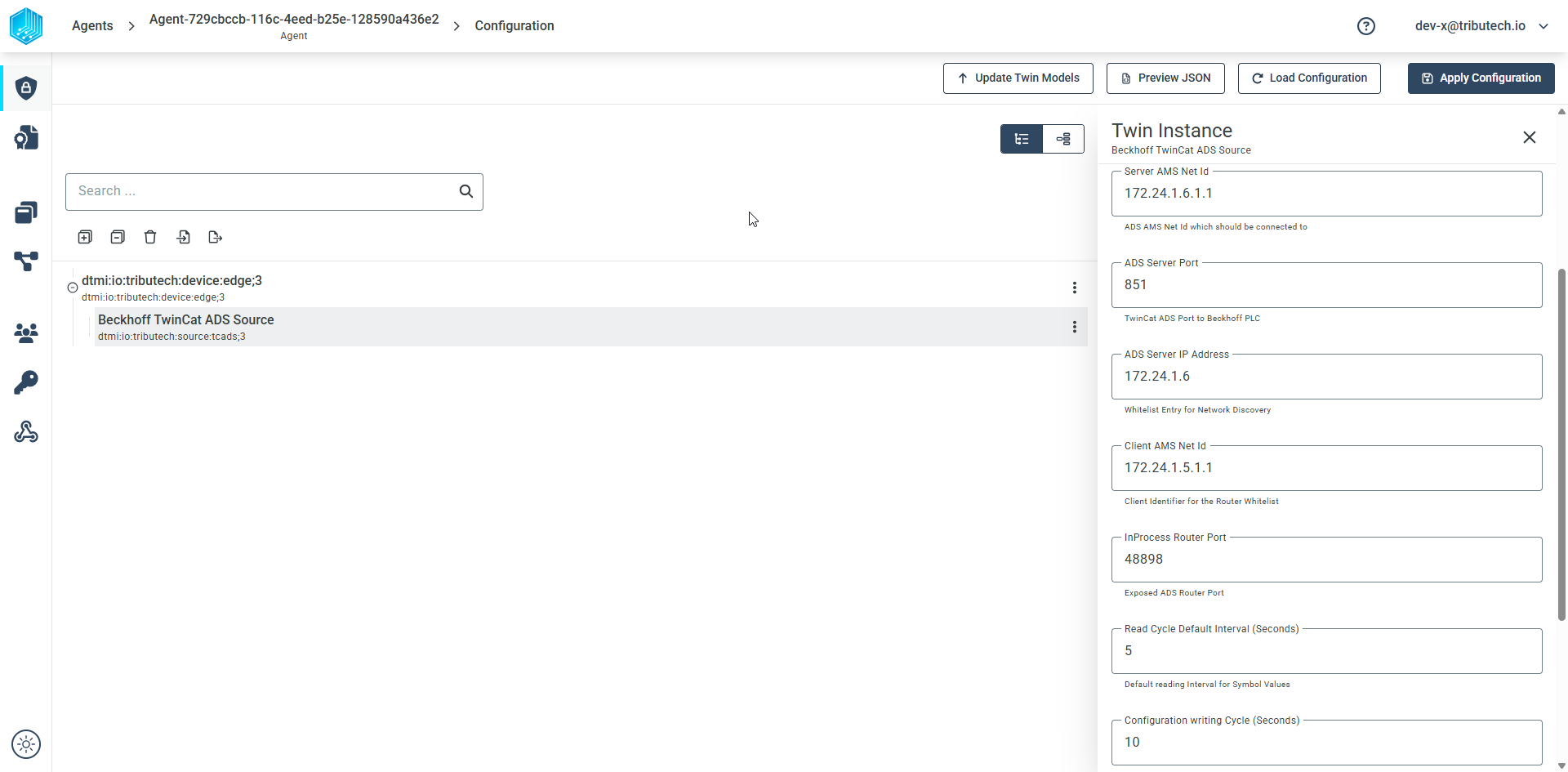The height and width of the screenshot is (772, 1568).
Task: Toggle the light theme sun icon
Action: pos(26,744)
